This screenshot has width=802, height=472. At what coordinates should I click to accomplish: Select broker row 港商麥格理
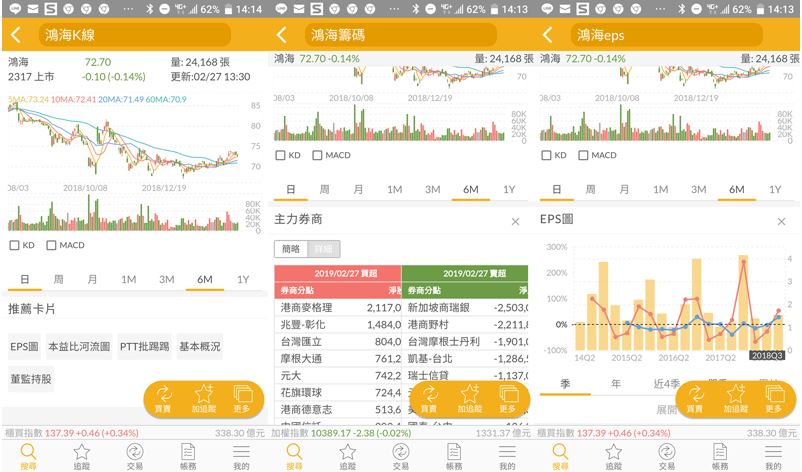tap(338, 308)
